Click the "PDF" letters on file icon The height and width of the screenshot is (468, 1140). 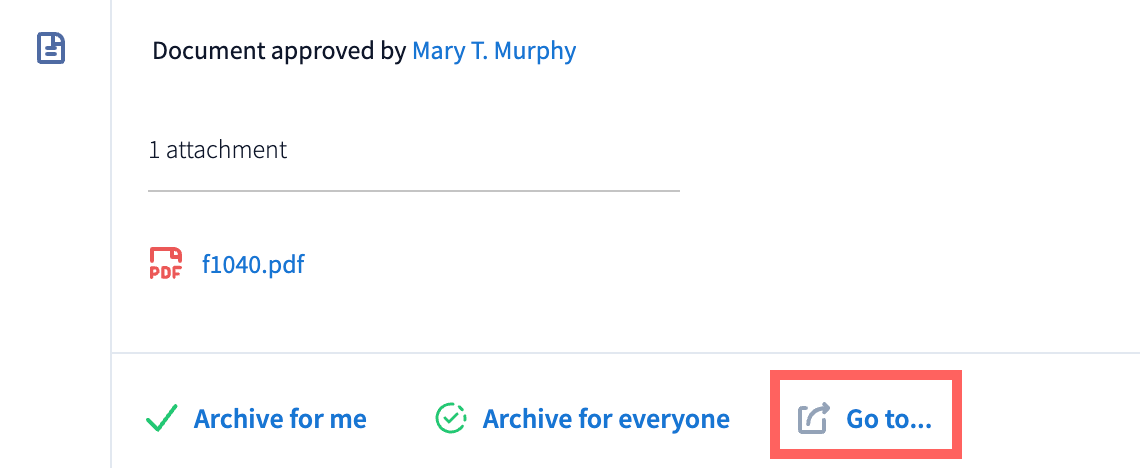point(165,272)
